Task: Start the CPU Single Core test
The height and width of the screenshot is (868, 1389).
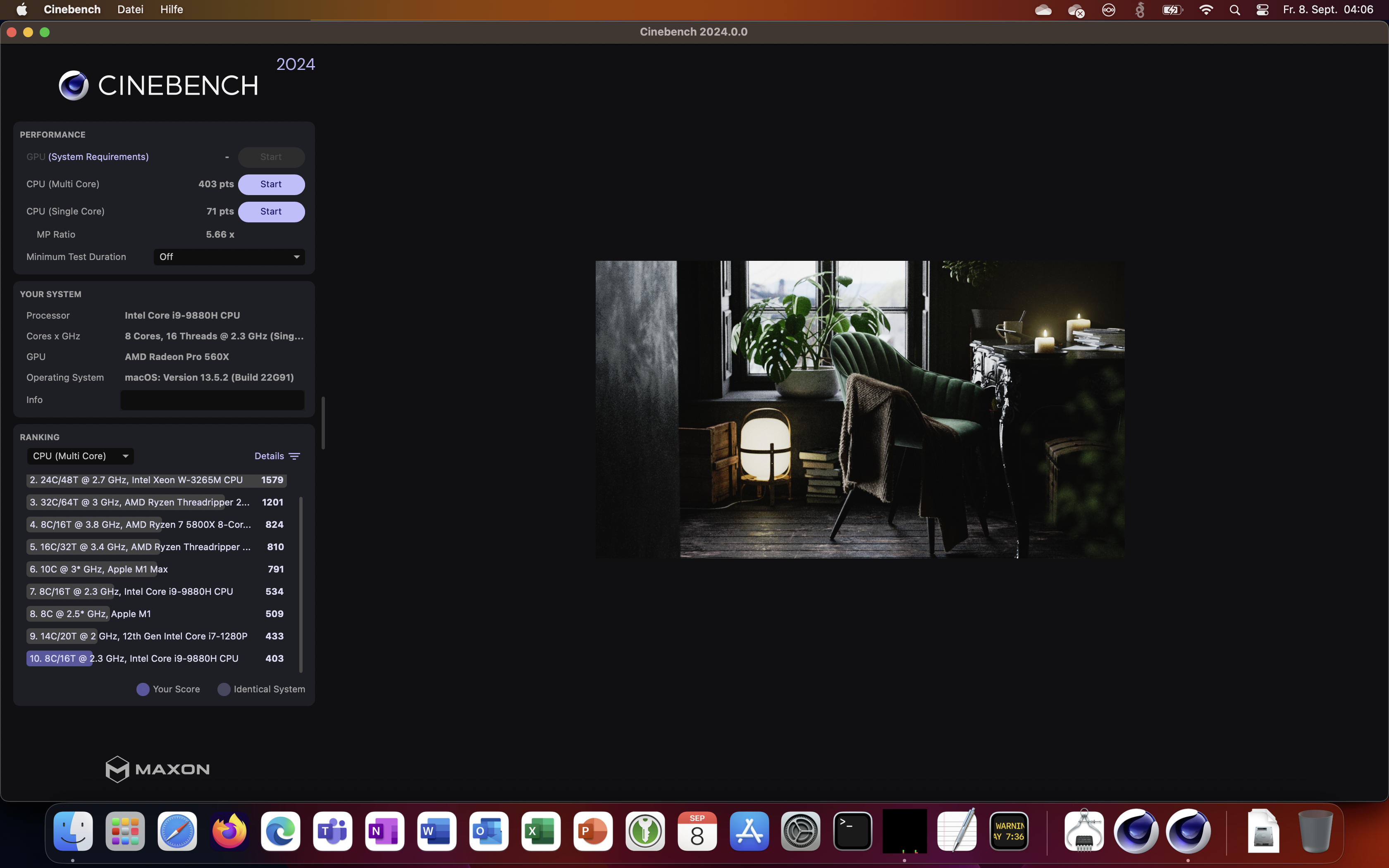Action: [271, 212]
